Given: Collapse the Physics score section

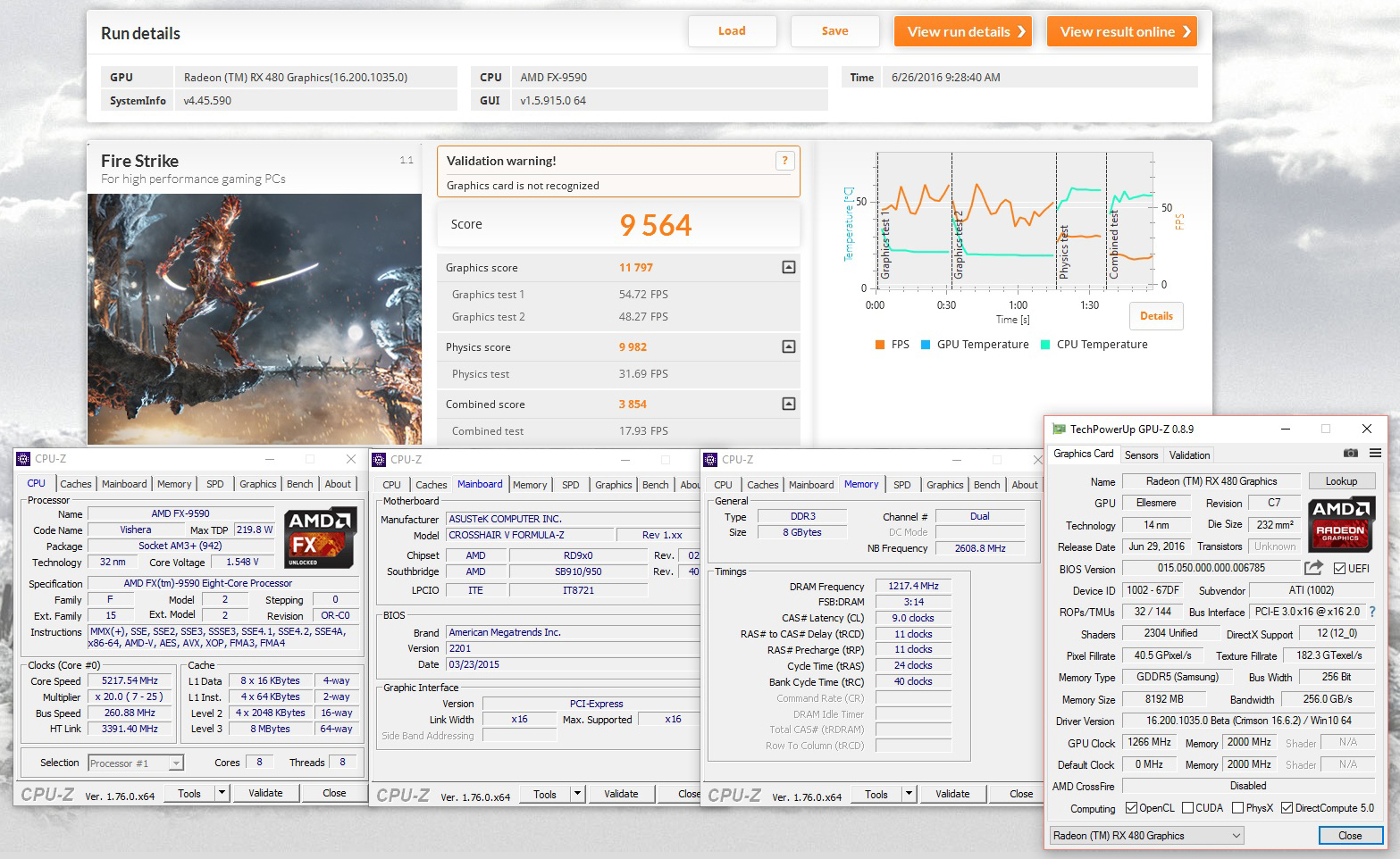Looking at the screenshot, I should 789,346.
